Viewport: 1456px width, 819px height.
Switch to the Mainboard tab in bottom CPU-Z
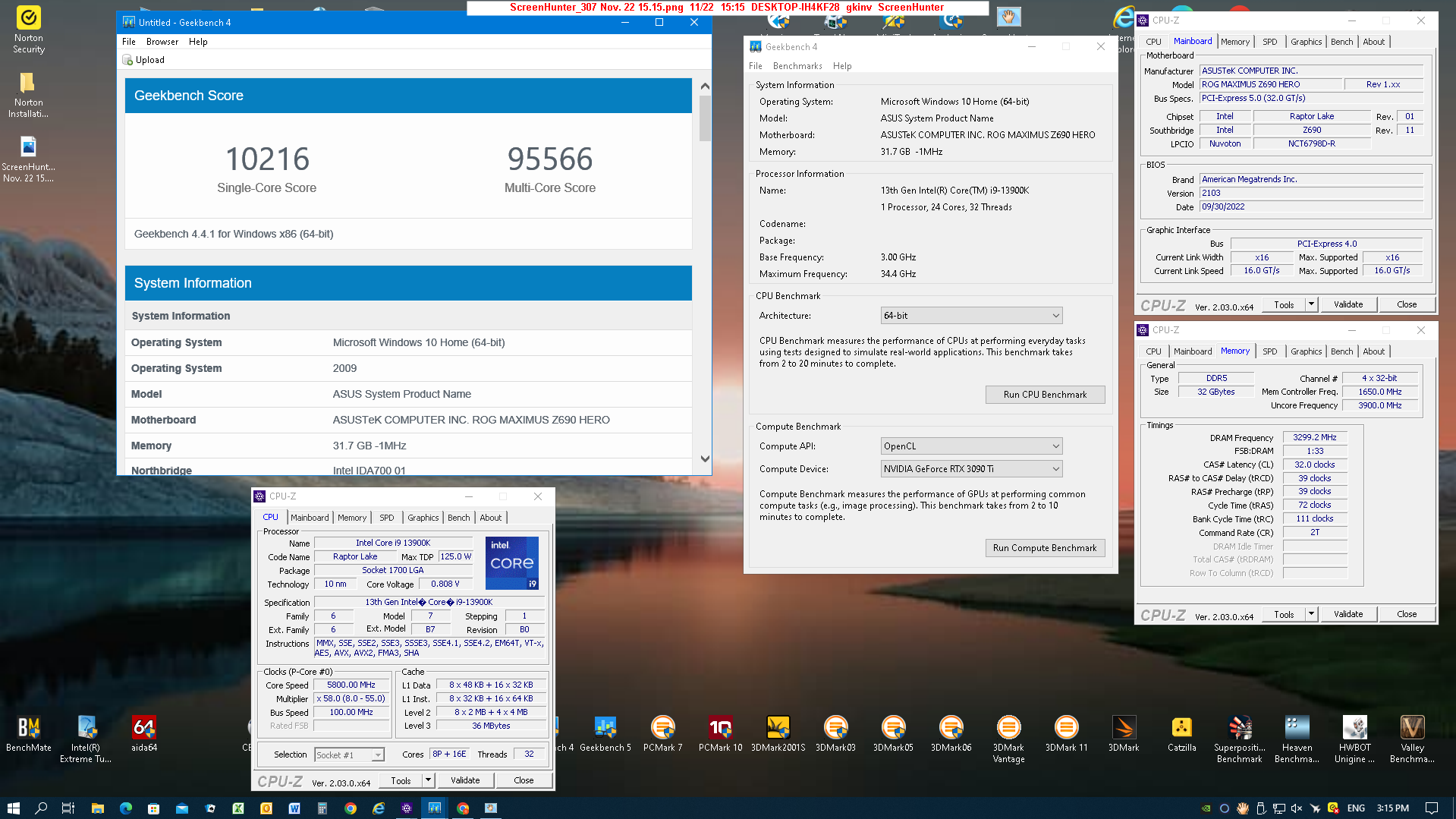pyautogui.click(x=310, y=518)
